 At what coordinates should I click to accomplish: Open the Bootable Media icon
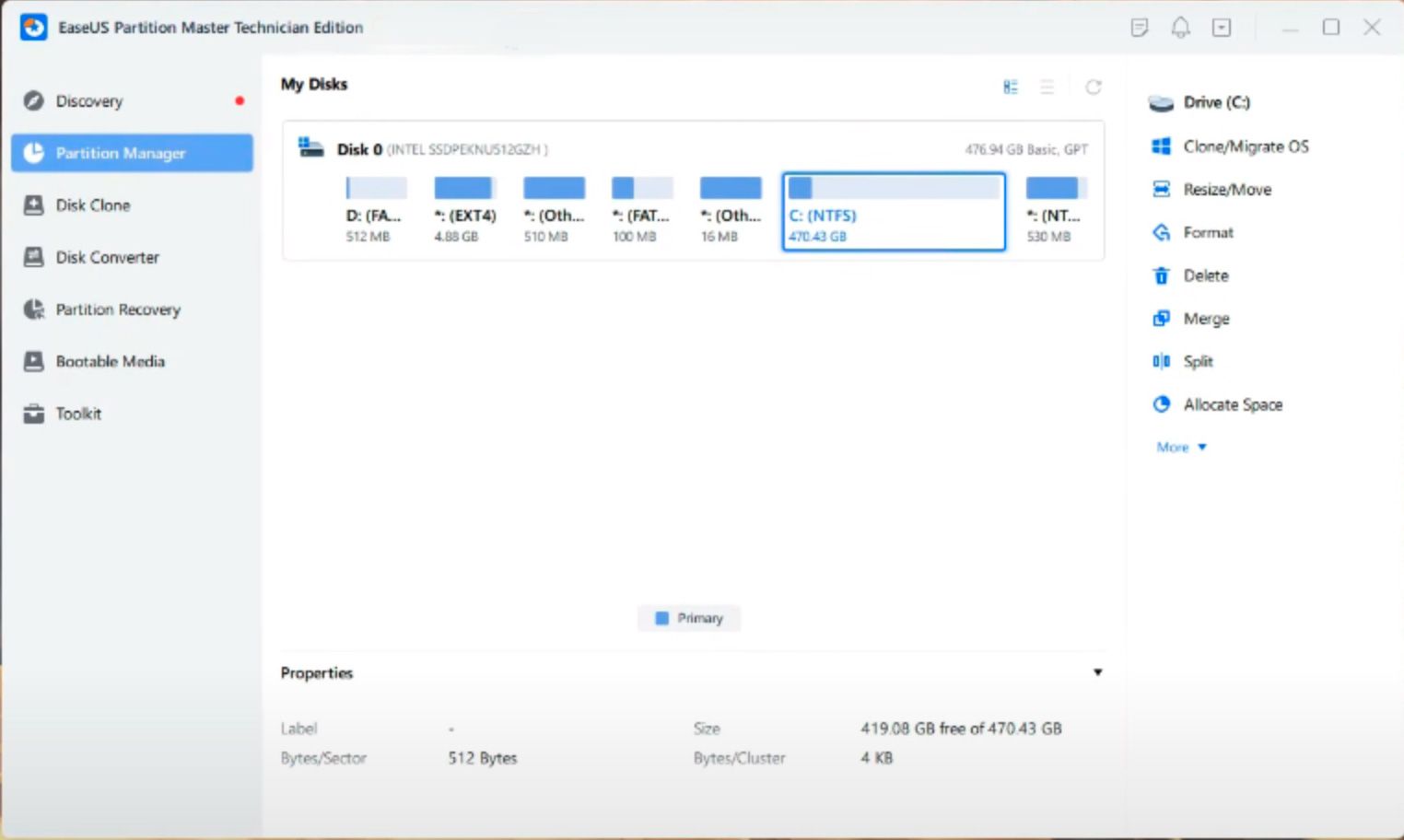34,361
